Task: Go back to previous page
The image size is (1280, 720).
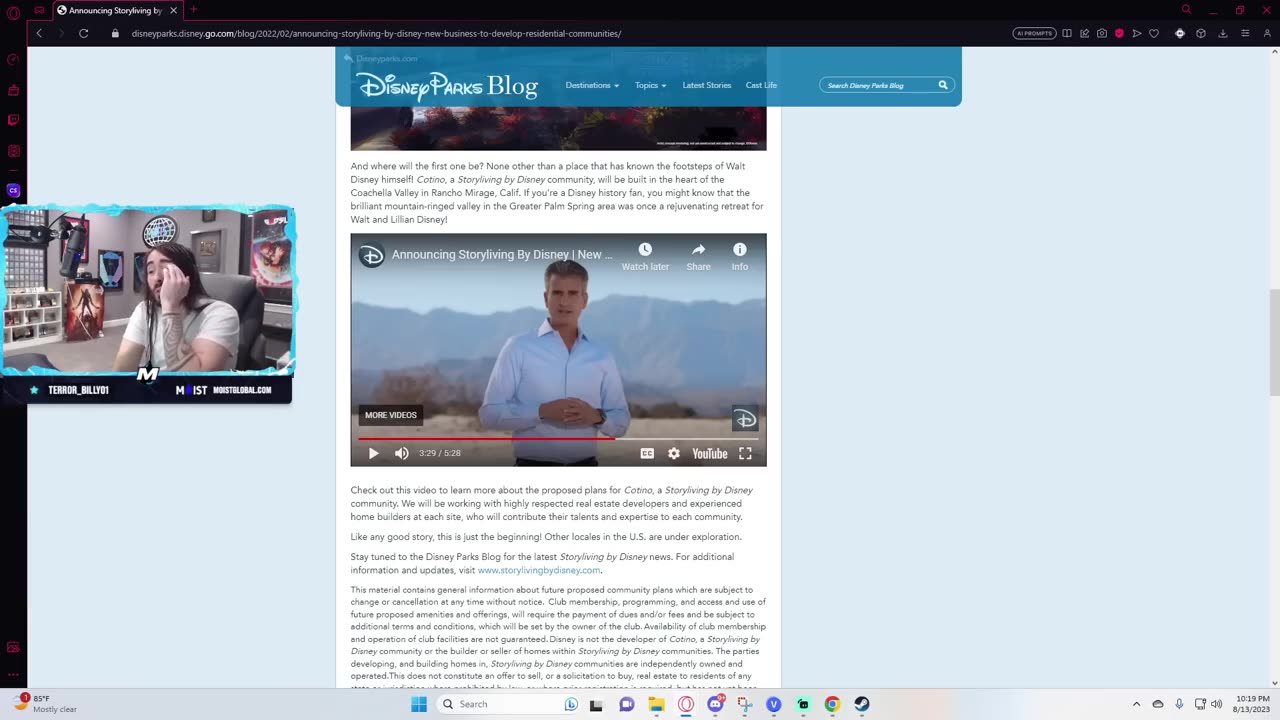Action: click(39, 33)
